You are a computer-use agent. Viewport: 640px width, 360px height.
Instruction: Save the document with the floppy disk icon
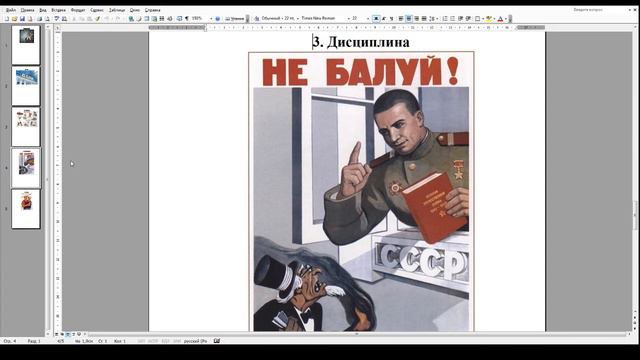coord(22,18)
